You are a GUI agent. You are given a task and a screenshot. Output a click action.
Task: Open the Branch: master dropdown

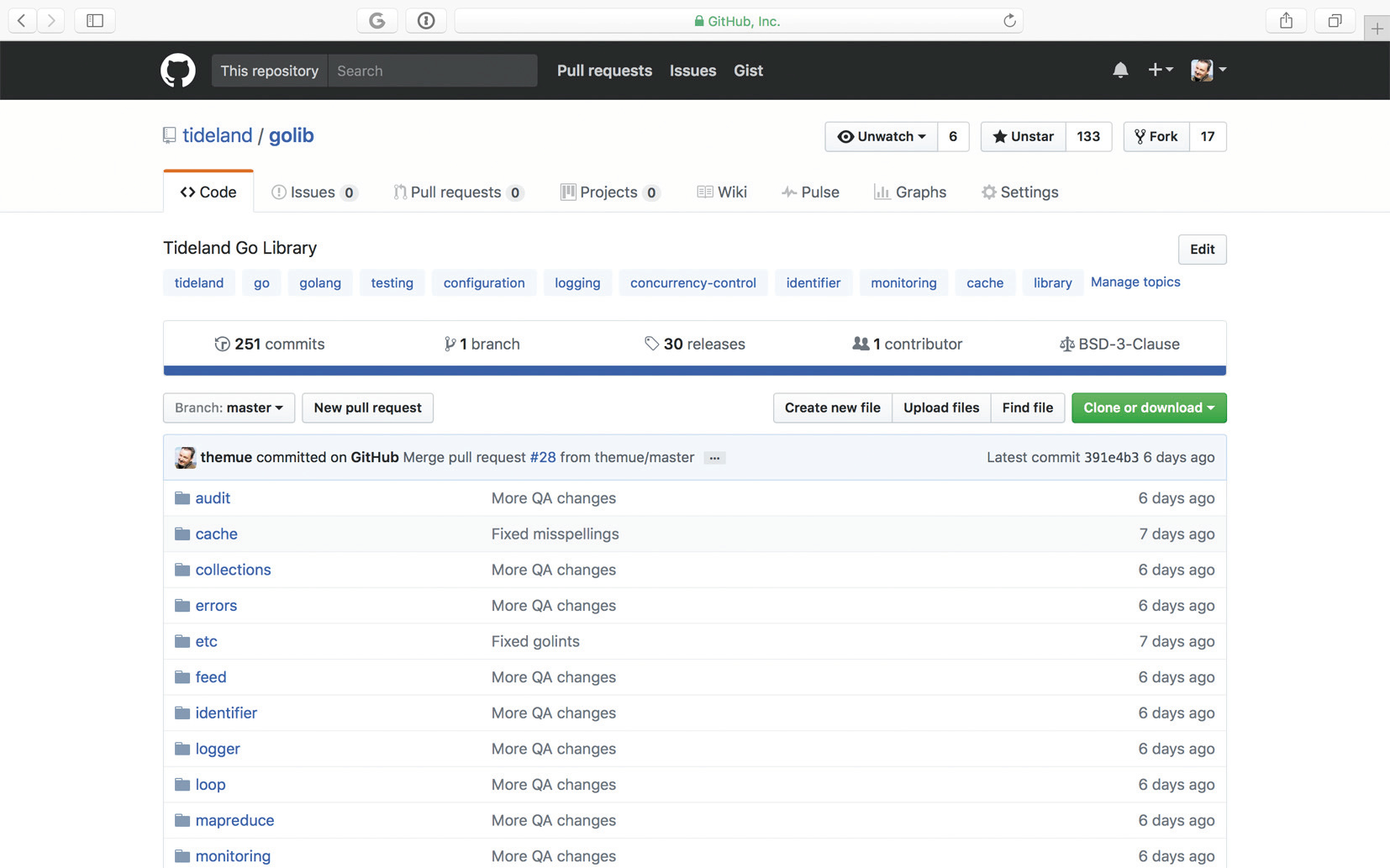tap(229, 408)
